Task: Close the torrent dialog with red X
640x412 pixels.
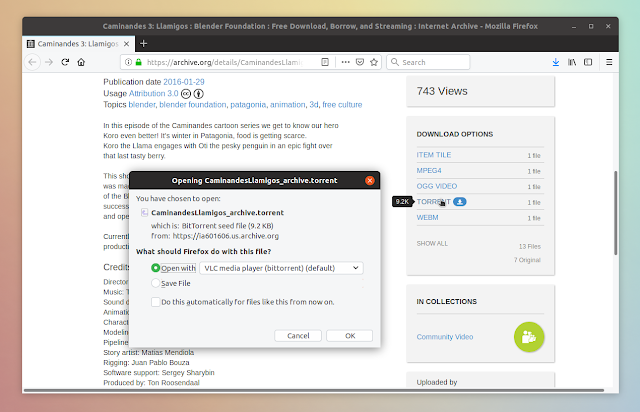Action: [x=370, y=180]
